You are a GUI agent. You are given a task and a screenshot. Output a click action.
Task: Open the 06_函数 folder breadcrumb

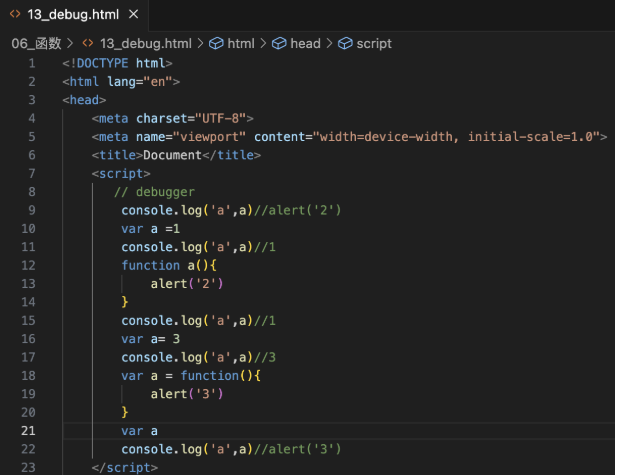point(36,43)
